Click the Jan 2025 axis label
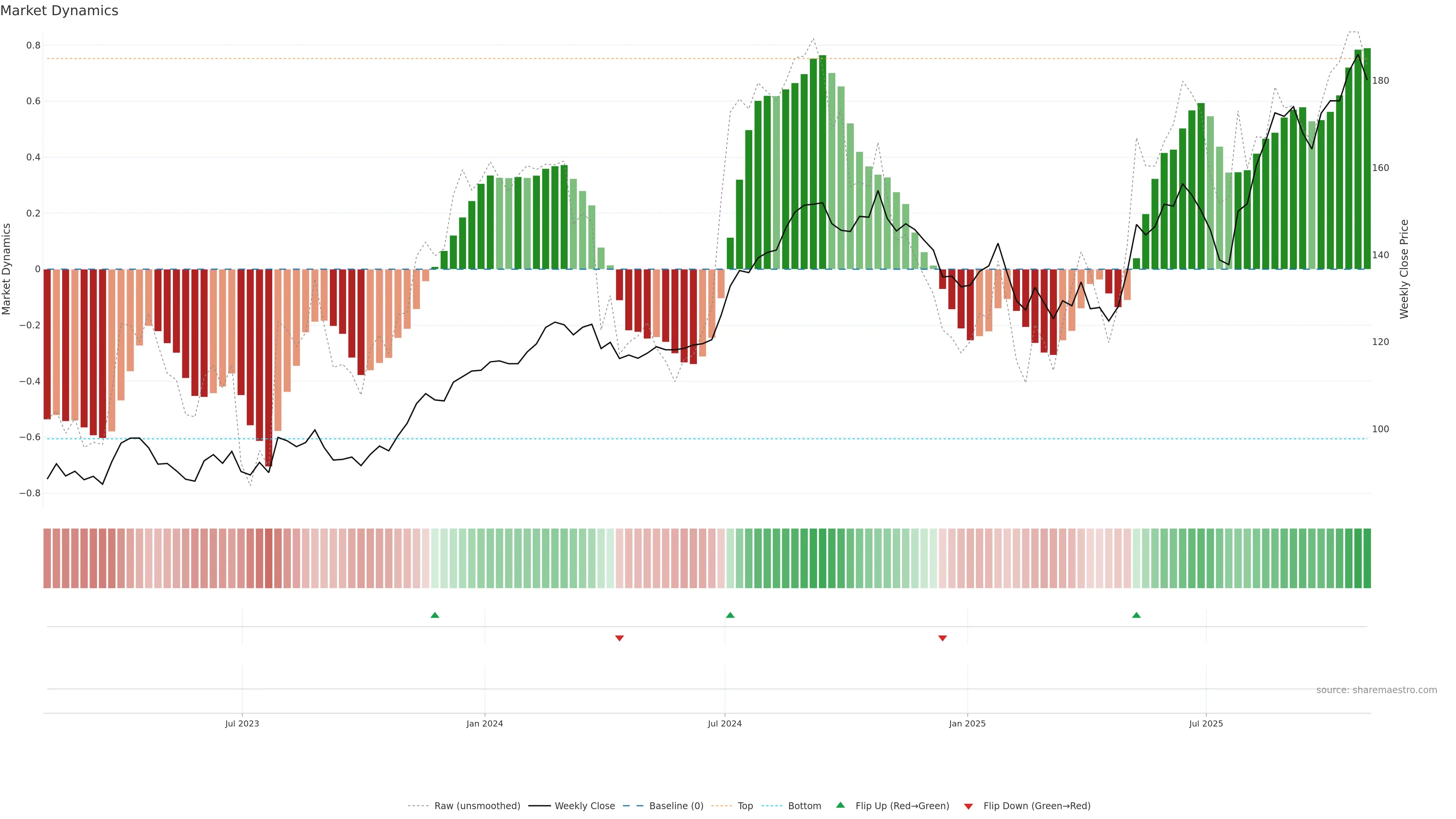This screenshot has width=1456, height=819. click(x=967, y=723)
